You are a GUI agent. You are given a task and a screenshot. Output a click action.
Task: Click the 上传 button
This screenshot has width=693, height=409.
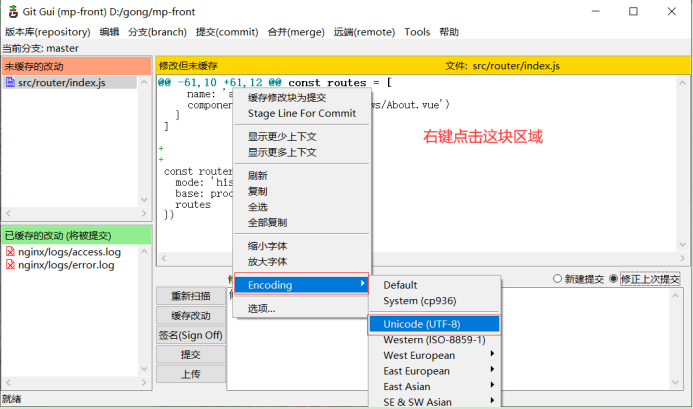click(190, 374)
